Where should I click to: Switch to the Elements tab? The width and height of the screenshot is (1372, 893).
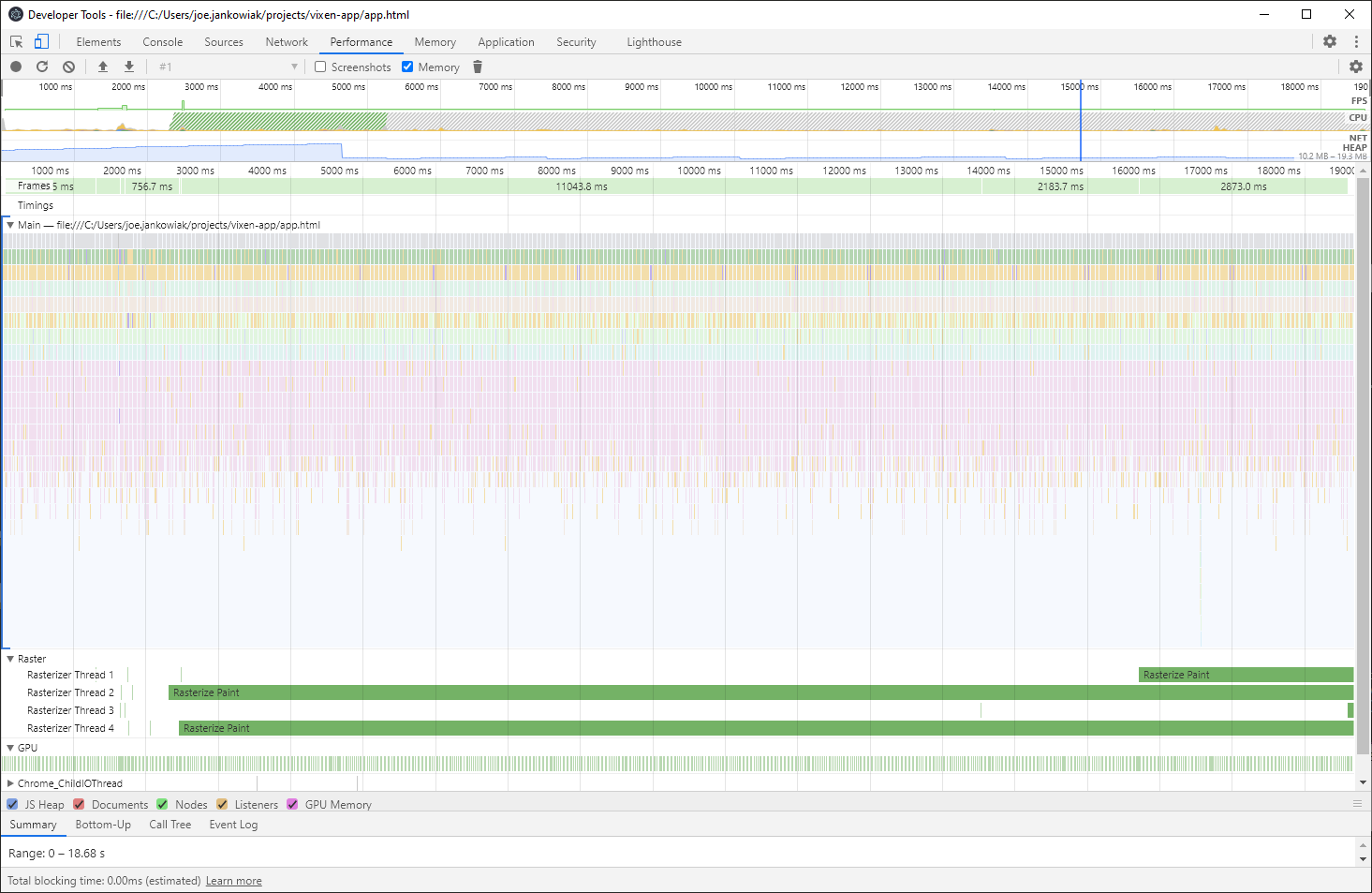pyautogui.click(x=98, y=42)
